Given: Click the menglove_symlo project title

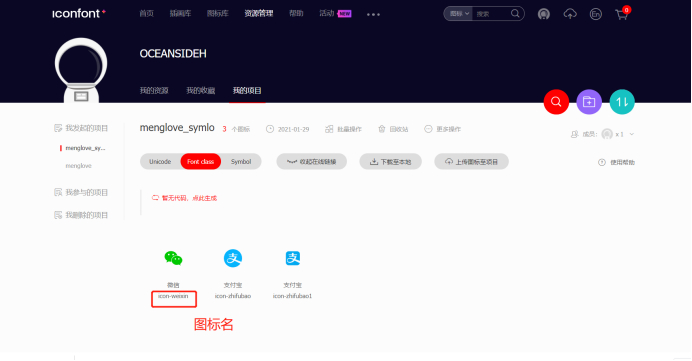Looking at the screenshot, I should pyautogui.click(x=177, y=128).
